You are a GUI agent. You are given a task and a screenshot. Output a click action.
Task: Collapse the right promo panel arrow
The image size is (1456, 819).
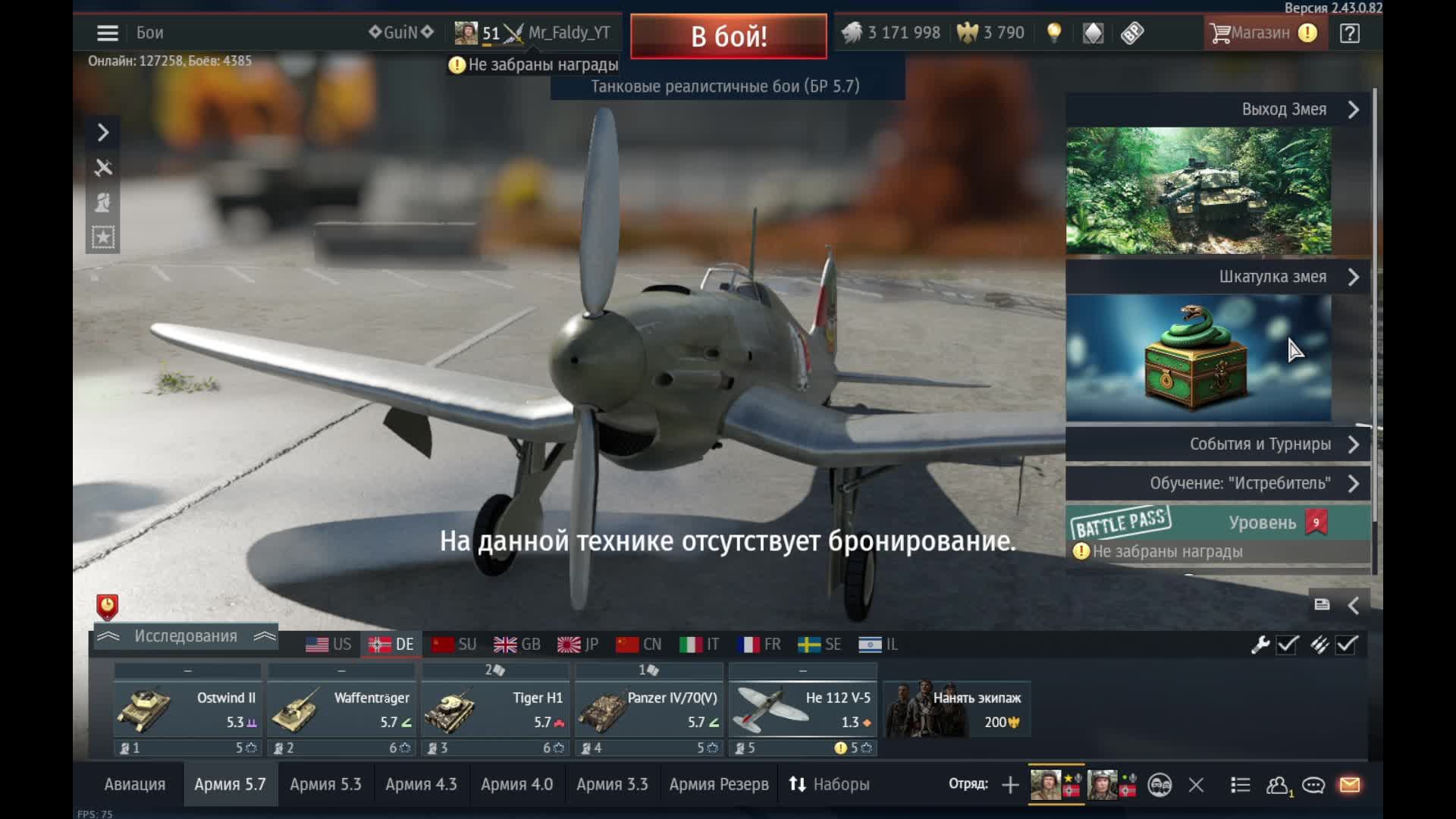1354,605
